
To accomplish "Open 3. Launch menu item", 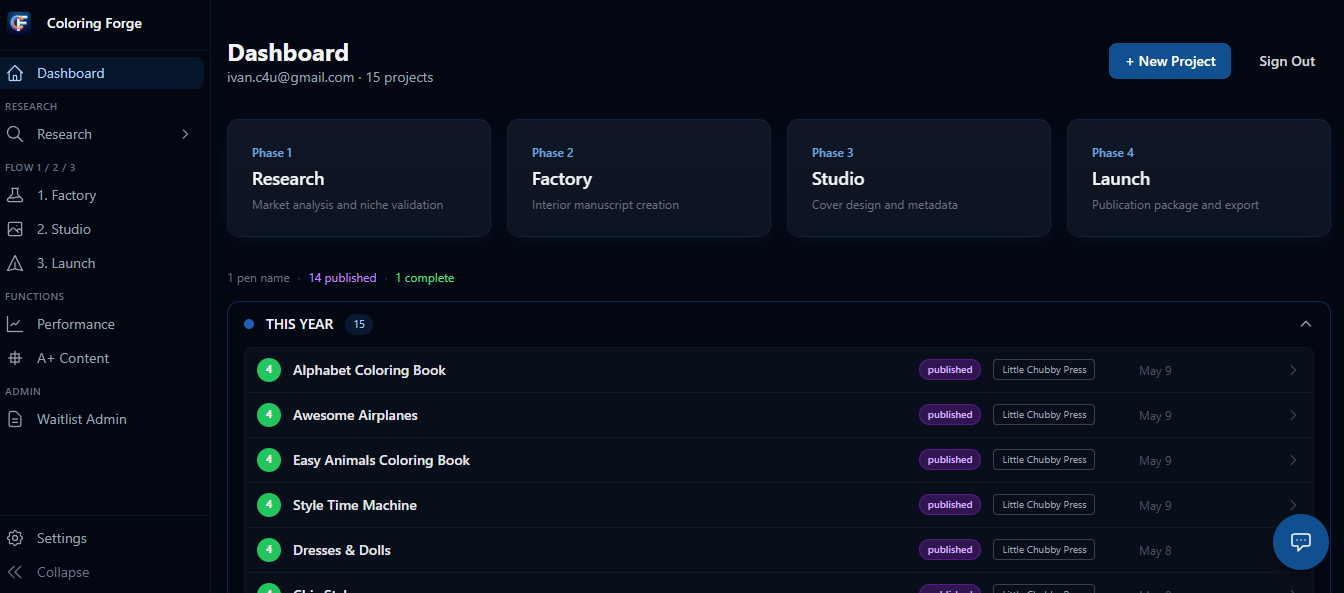I will point(102,263).
